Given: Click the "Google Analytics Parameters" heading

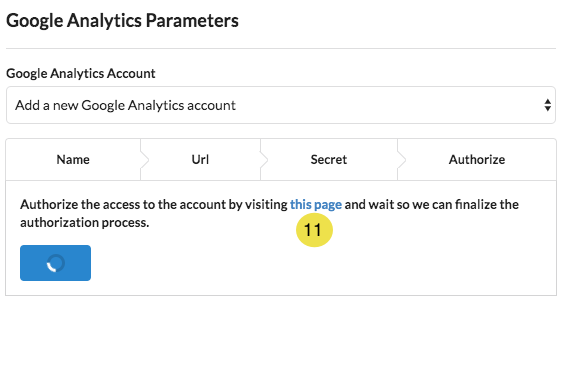Looking at the screenshot, I should [122, 21].
